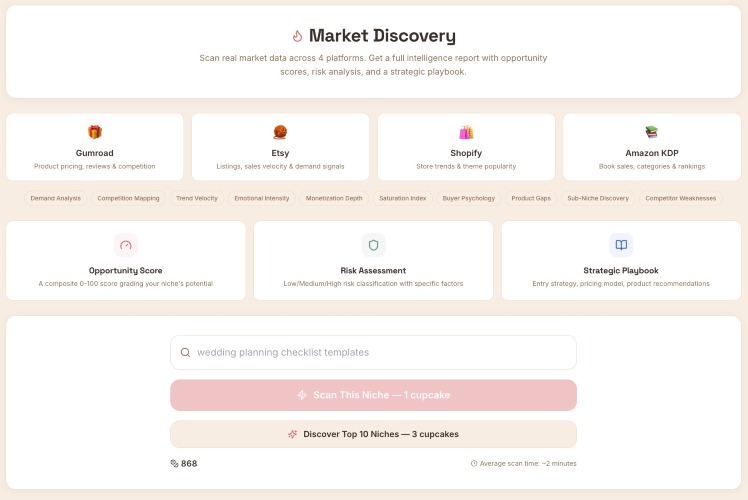The width and height of the screenshot is (748, 500).
Task: Click the Gumroad gift box icon
Action: pyautogui.click(x=95, y=132)
